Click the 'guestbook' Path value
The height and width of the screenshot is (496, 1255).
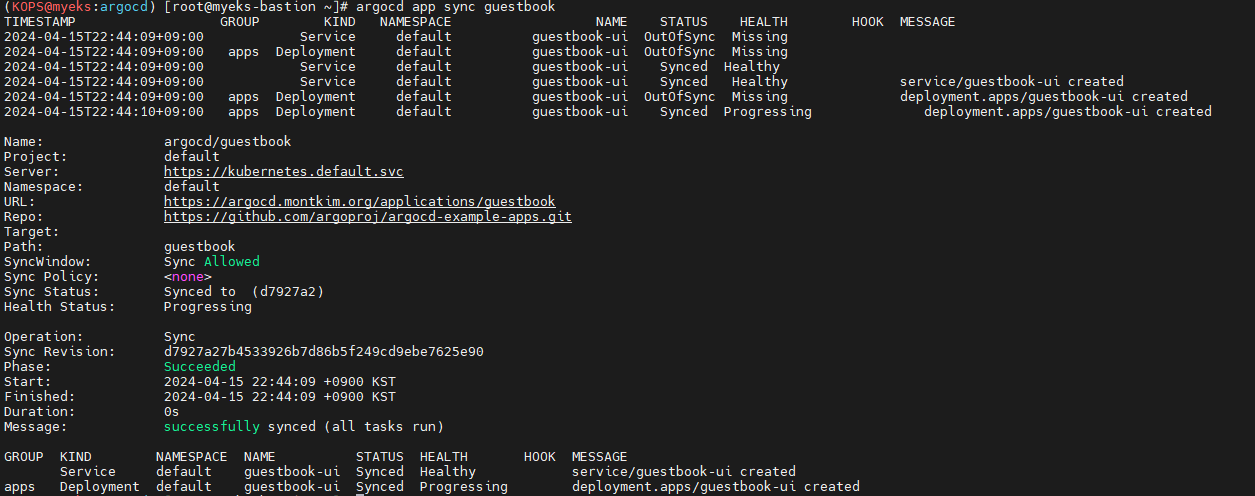[200, 247]
